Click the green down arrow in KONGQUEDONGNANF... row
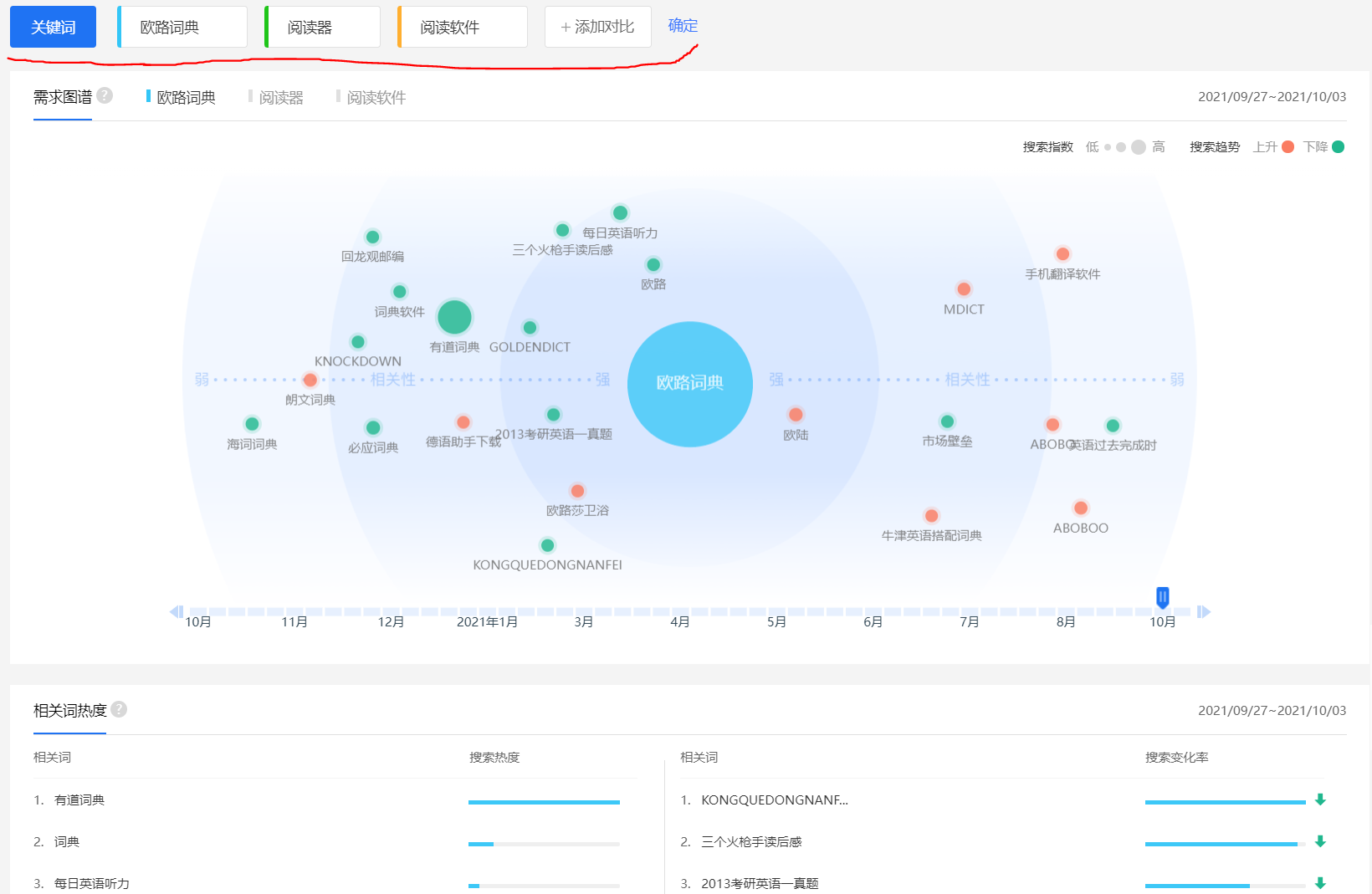Screen dimensions: 1372x894 click(1320, 799)
